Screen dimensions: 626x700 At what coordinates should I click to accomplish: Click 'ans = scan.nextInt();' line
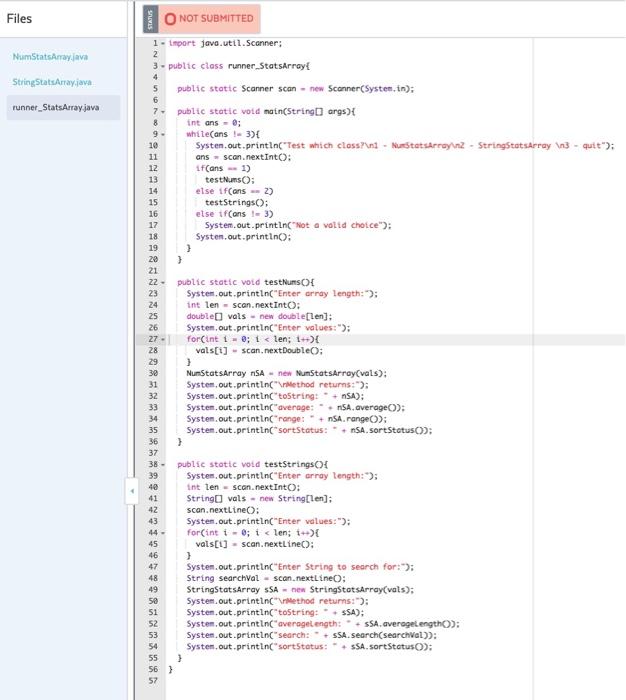pos(243,157)
